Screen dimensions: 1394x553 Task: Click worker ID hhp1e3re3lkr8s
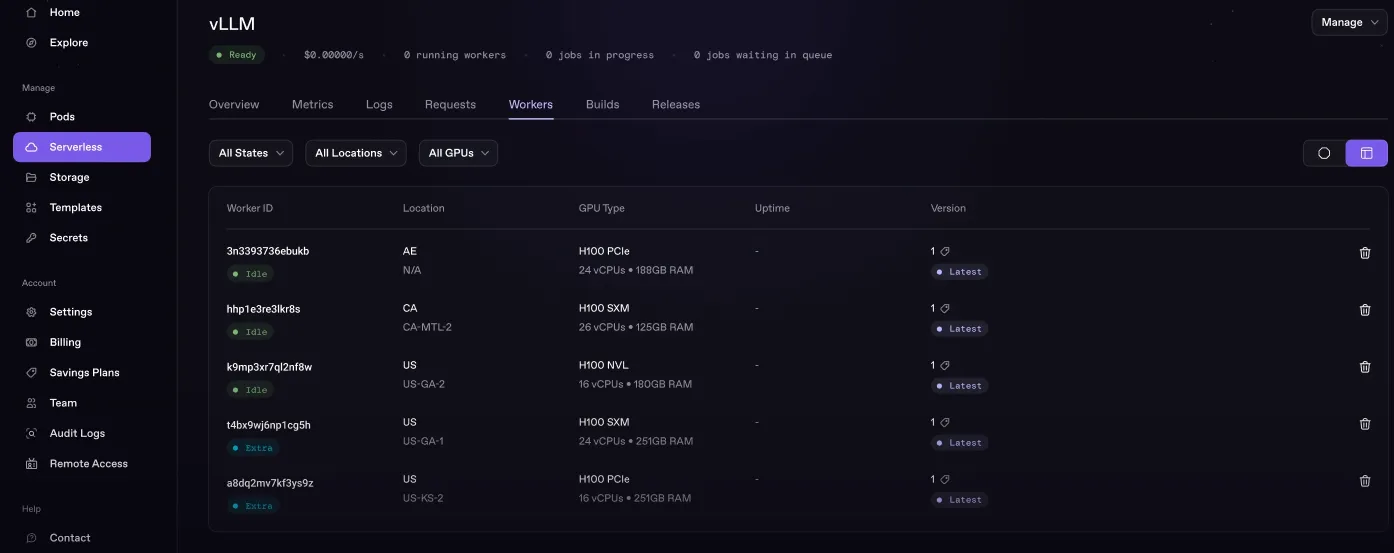pyautogui.click(x=263, y=309)
